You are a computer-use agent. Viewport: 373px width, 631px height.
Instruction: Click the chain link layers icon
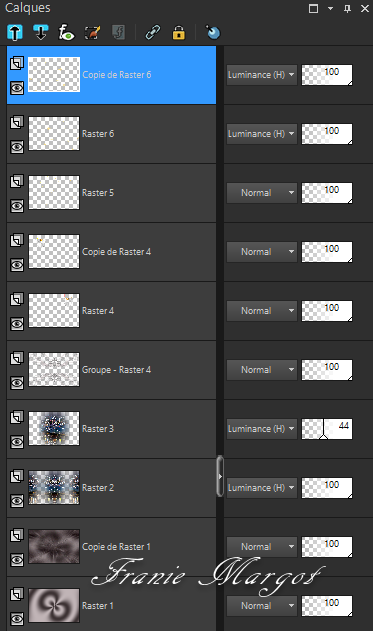coord(152,33)
